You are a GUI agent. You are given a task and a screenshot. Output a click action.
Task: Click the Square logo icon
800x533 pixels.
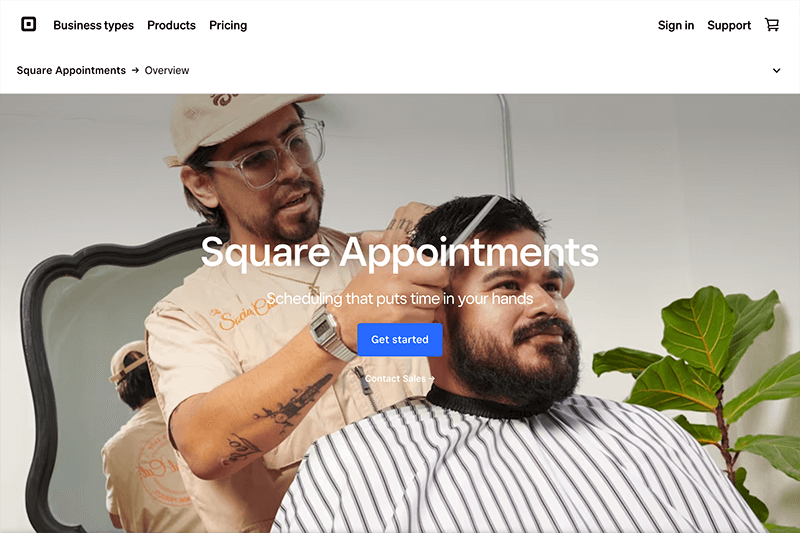[29, 24]
